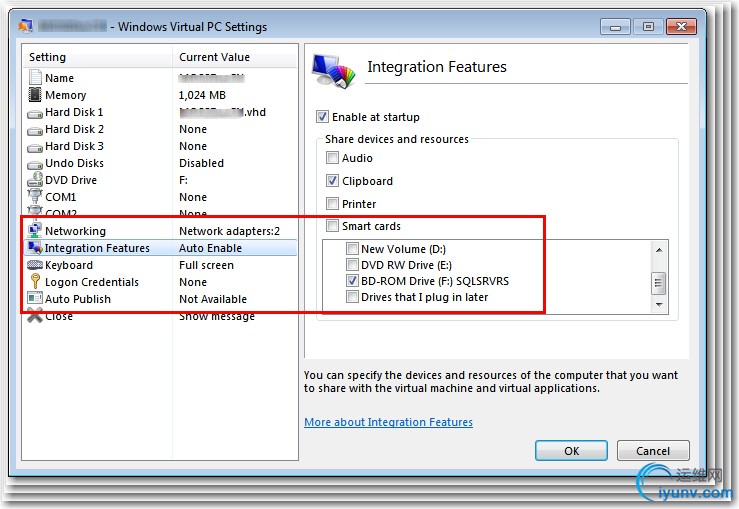
Task: Click the Keyboard icon in settings list
Action: (x=35, y=265)
